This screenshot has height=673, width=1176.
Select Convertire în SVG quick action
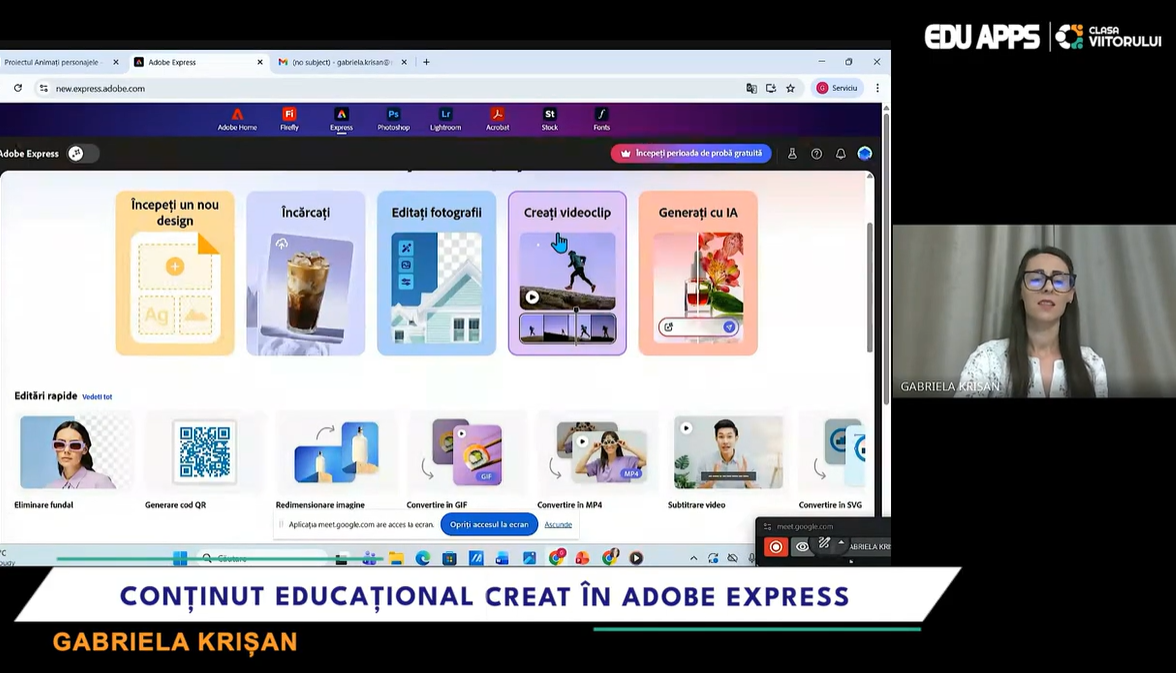[832, 461]
